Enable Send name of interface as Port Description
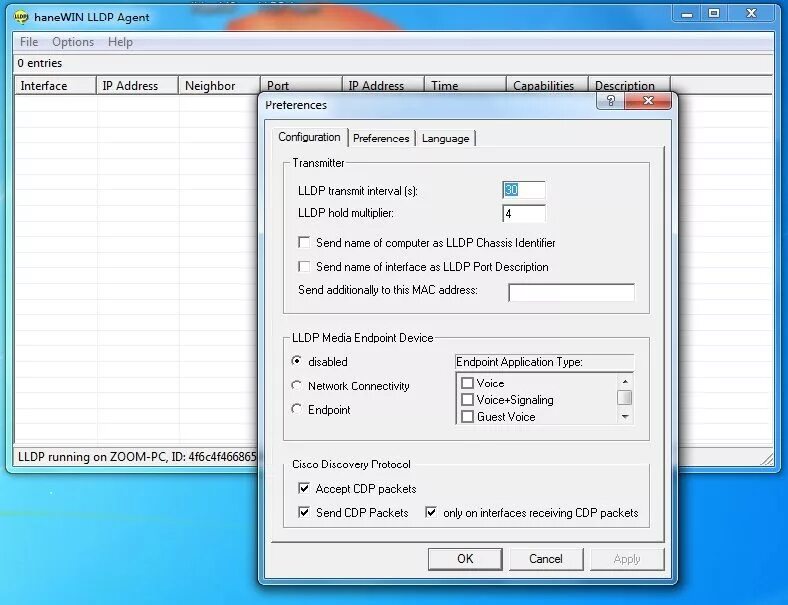 tap(304, 266)
